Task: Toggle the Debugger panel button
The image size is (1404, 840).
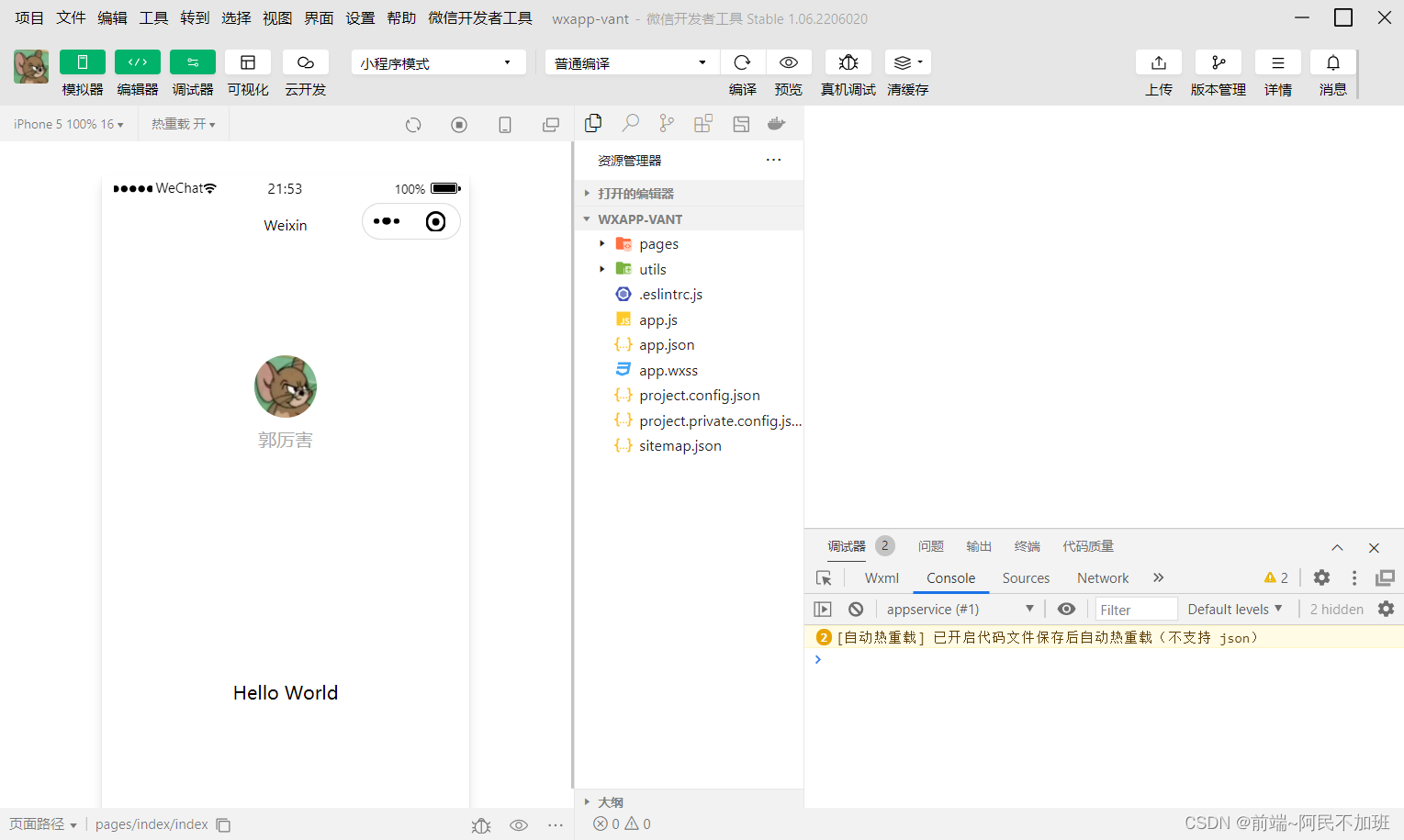Action: 193,62
